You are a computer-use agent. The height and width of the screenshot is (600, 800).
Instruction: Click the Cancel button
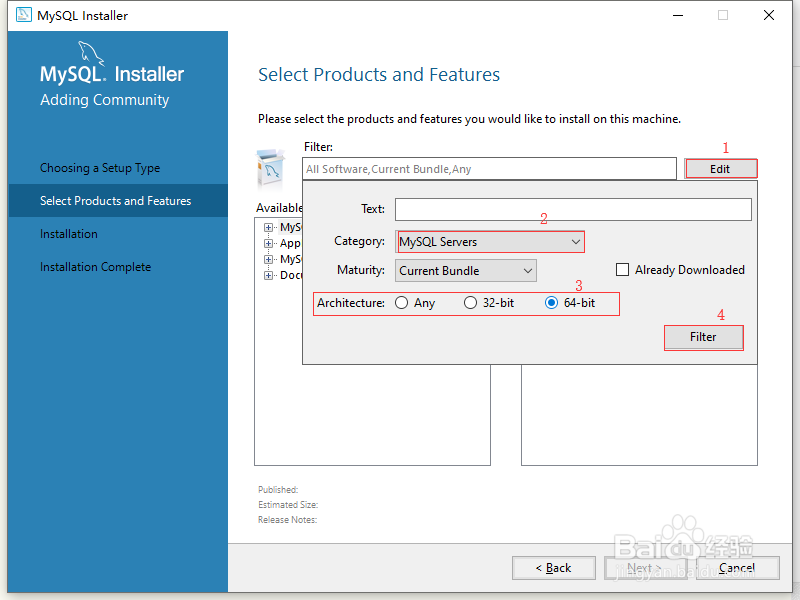click(738, 567)
